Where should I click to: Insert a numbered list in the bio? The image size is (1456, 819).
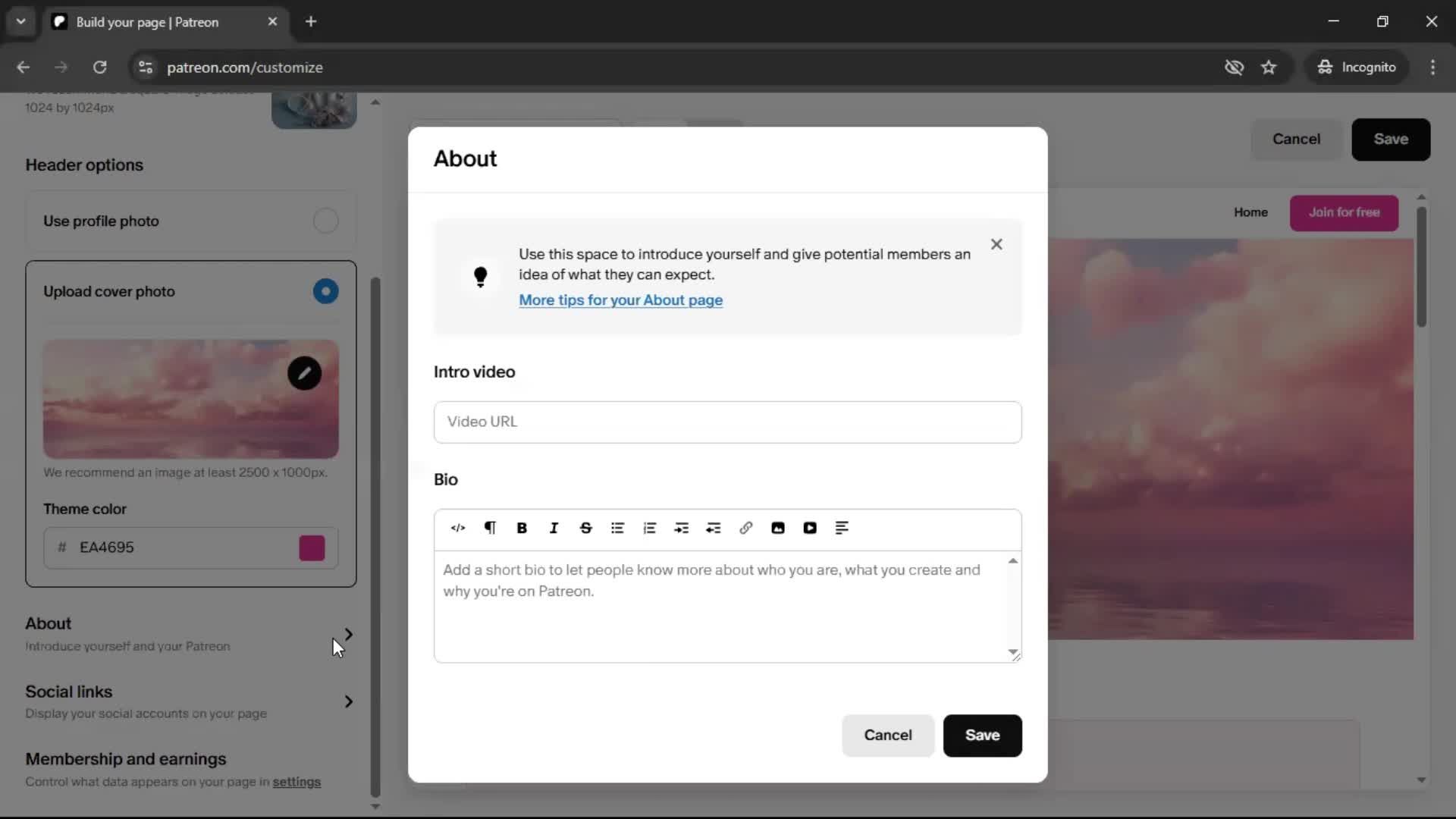(650, 528)
